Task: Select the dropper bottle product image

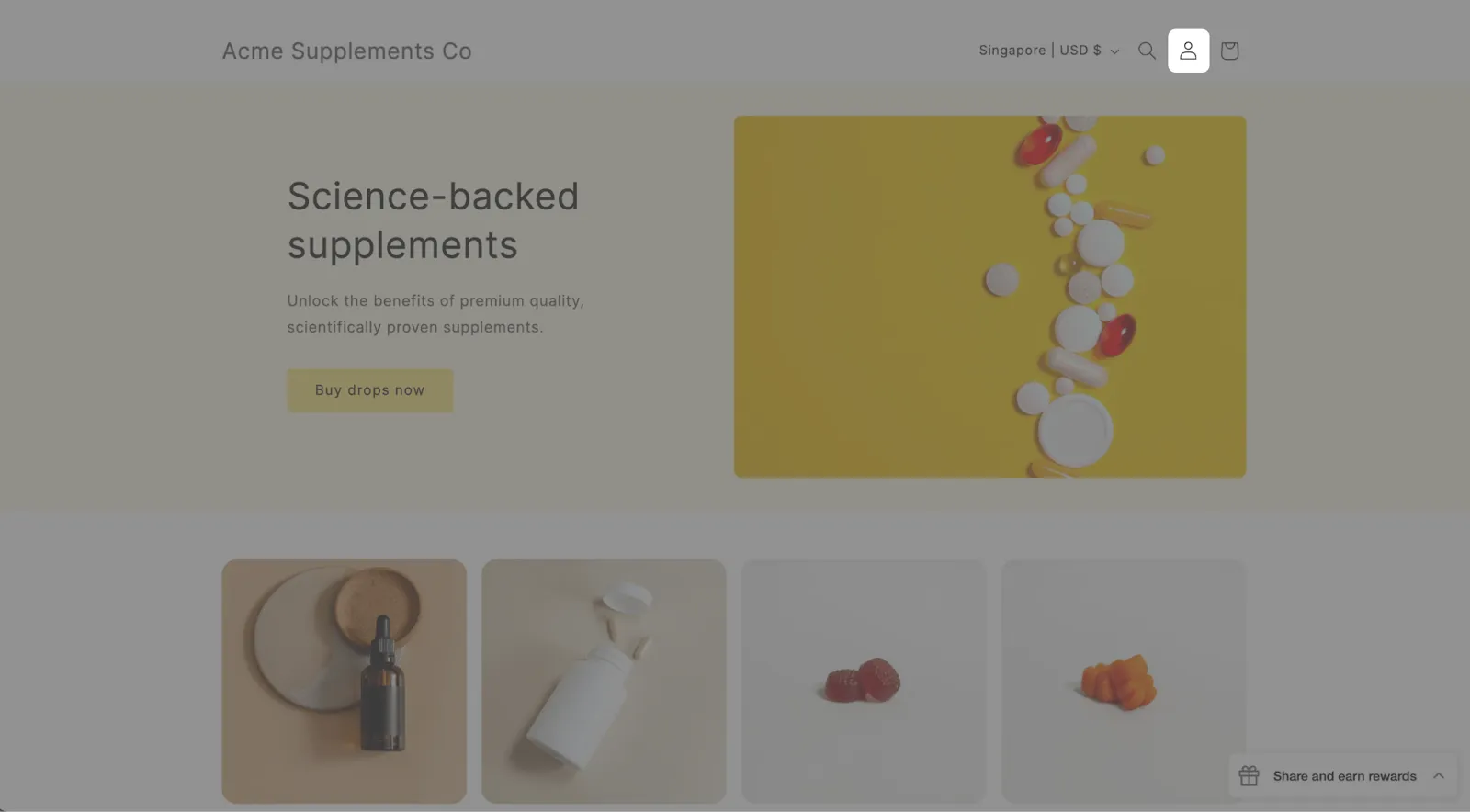Action: 344,682
